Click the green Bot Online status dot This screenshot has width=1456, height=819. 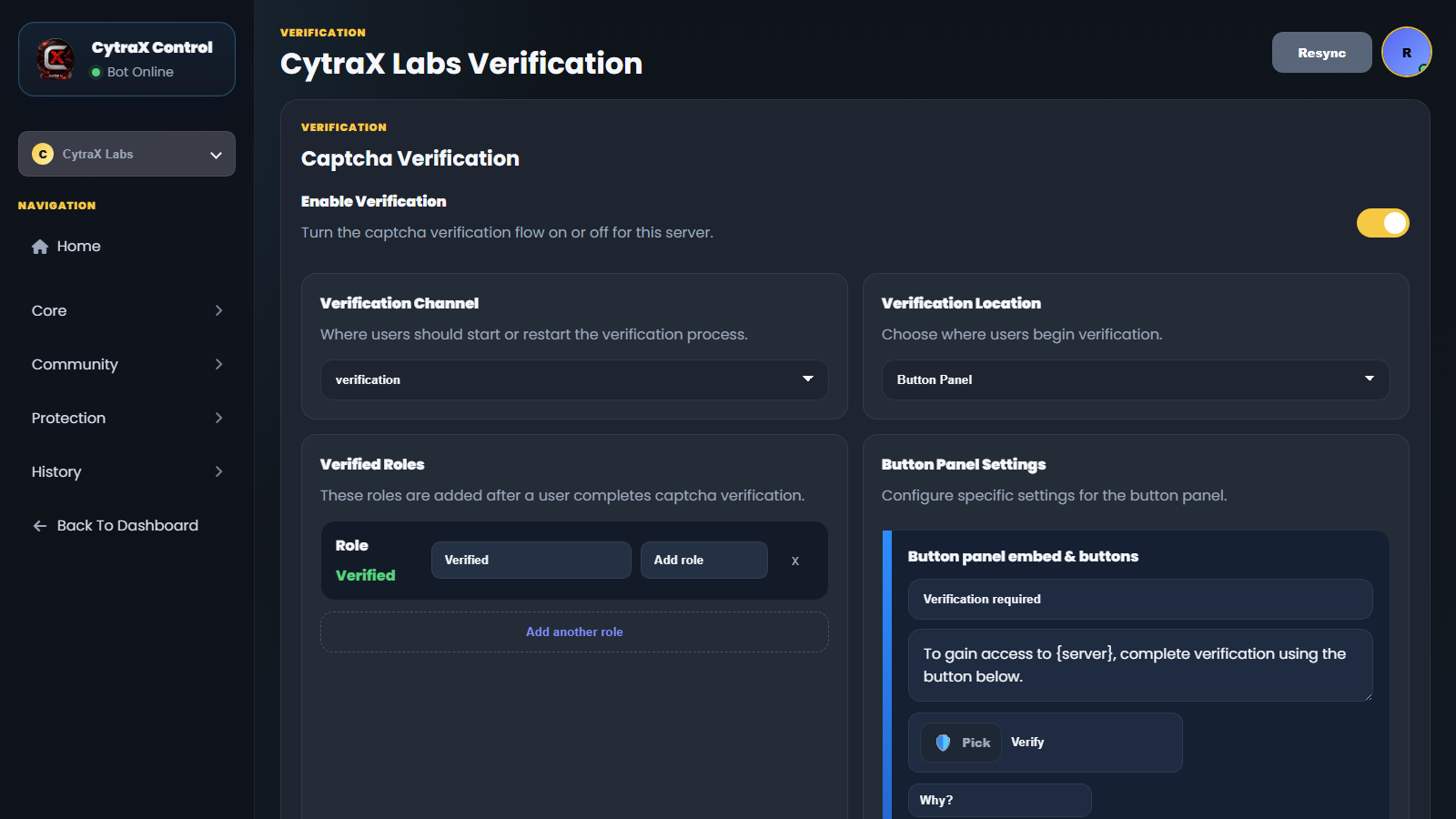[x=96, y=73]
